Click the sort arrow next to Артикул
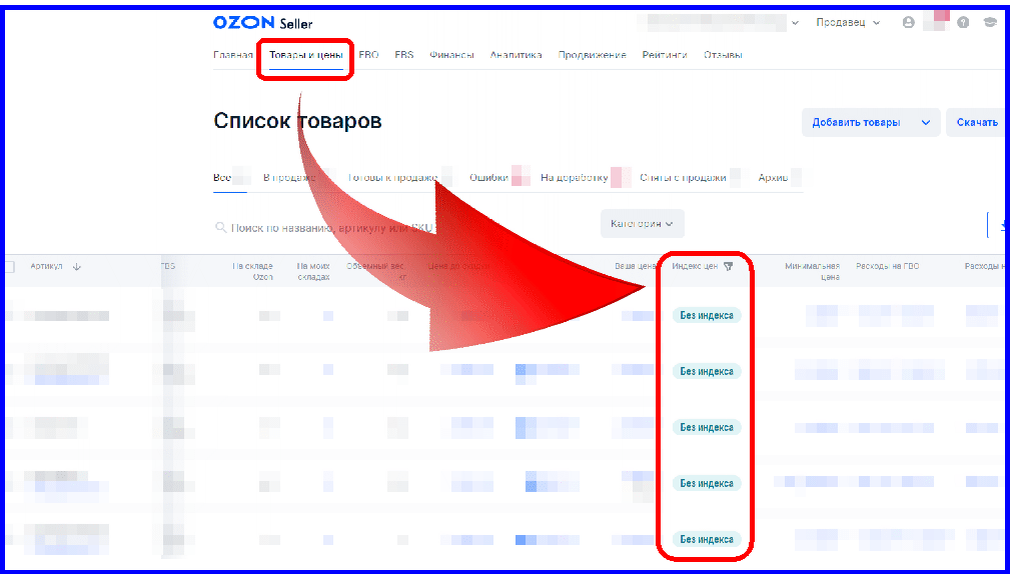Screen dimensions: 1010x574 pyautogui.click(x=77, y=266)
